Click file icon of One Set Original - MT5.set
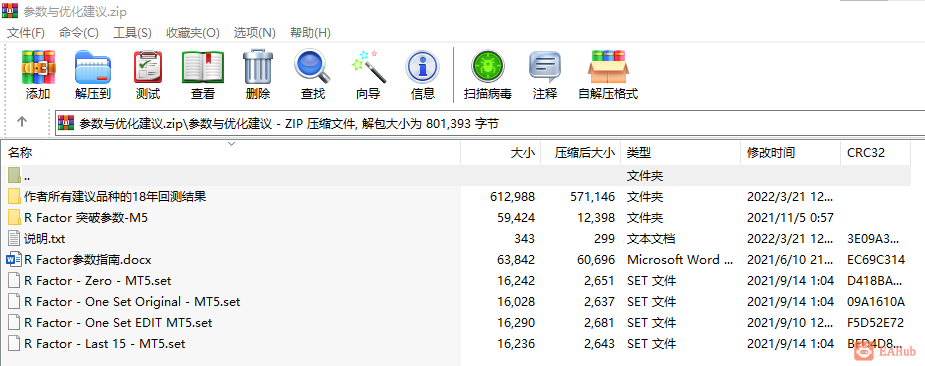This screenshot has width=925, height=366. [15, 301]
